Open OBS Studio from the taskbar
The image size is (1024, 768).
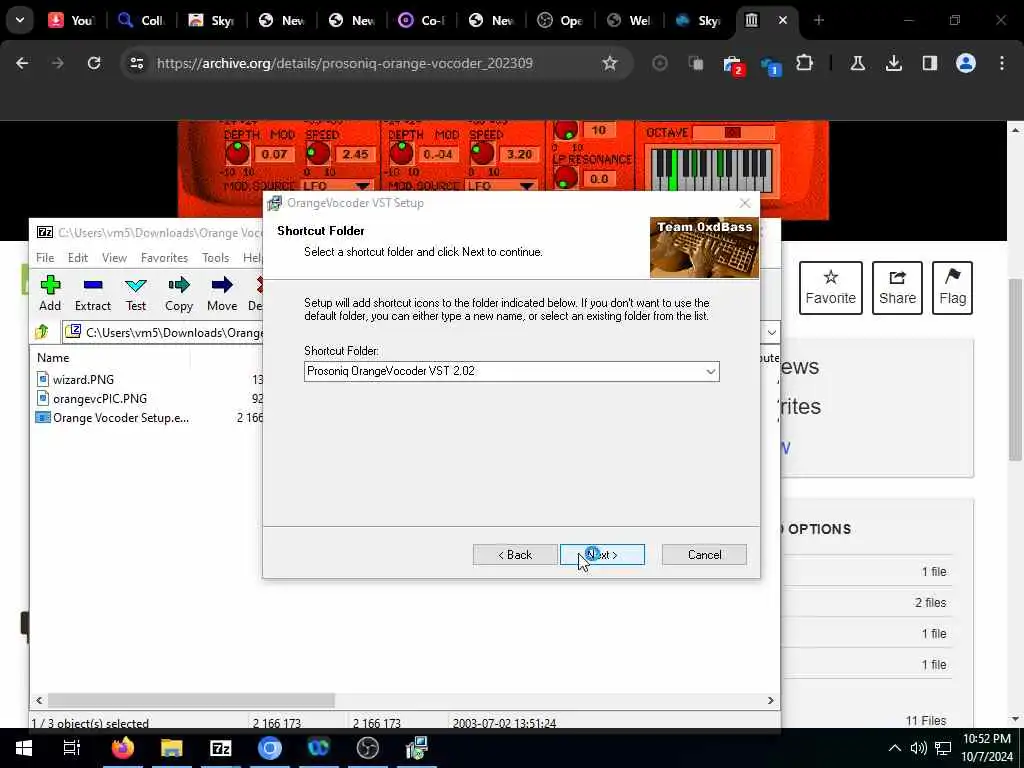pyautogui.click(x=368, y=748)
